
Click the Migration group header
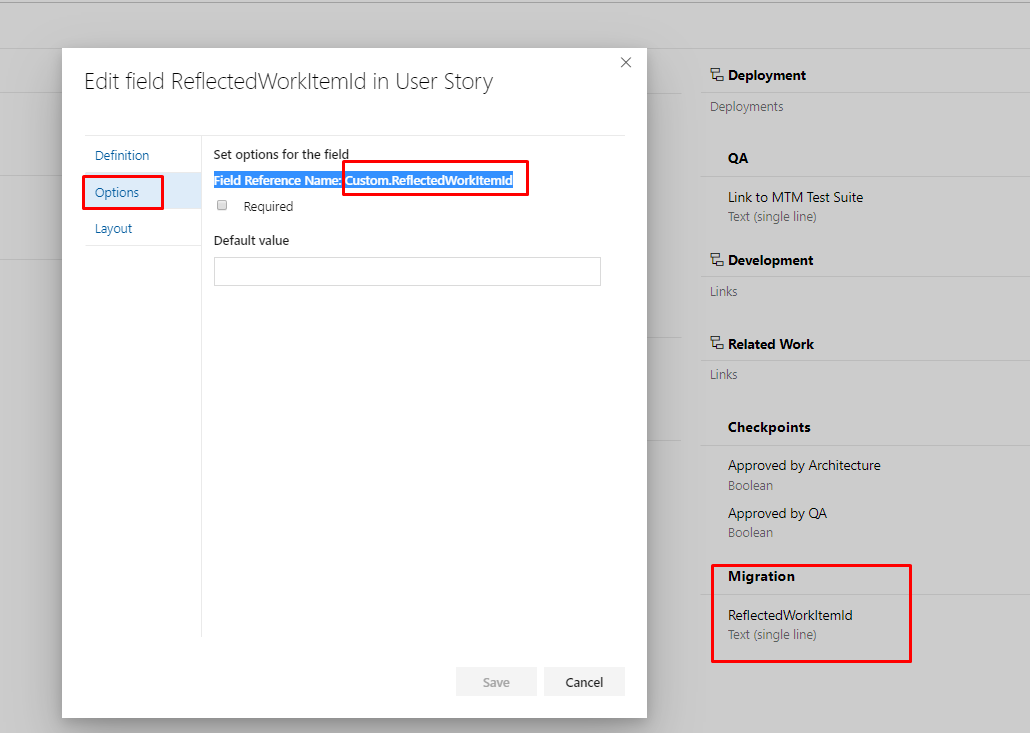(x=762, y=576)
